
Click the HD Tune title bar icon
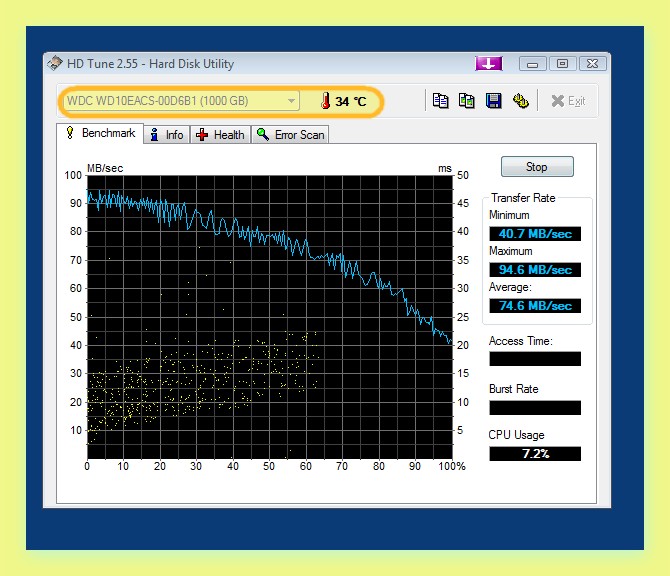pos(55,63)
